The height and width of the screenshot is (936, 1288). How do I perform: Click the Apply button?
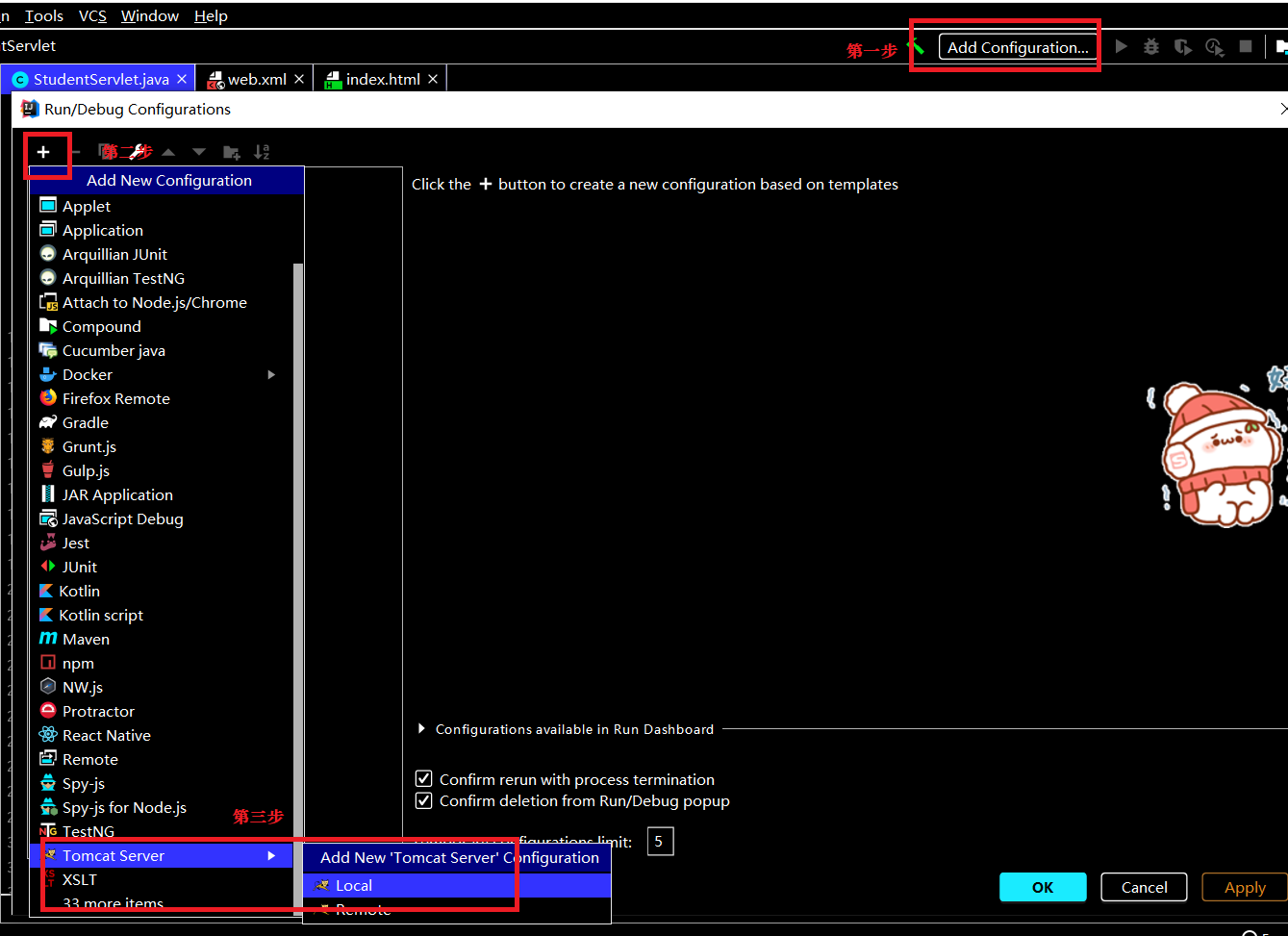[x=1245, y=887]
